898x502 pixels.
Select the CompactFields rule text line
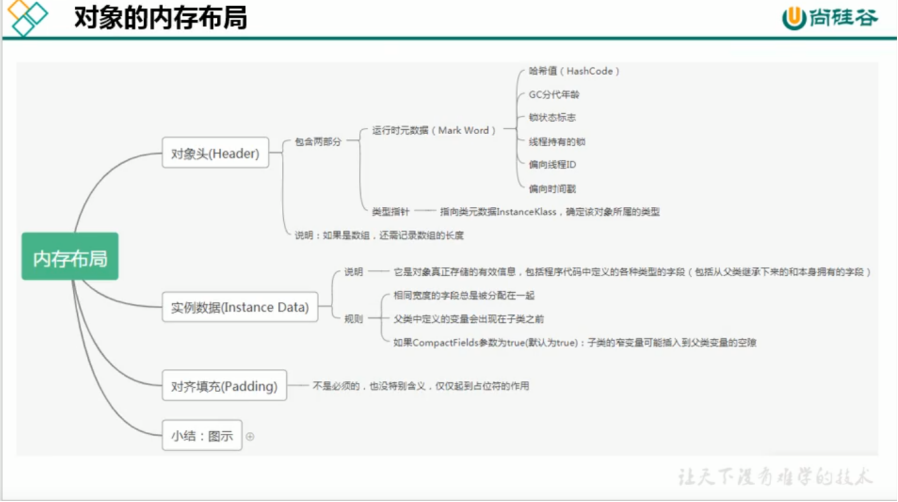(x=575, y=342)
